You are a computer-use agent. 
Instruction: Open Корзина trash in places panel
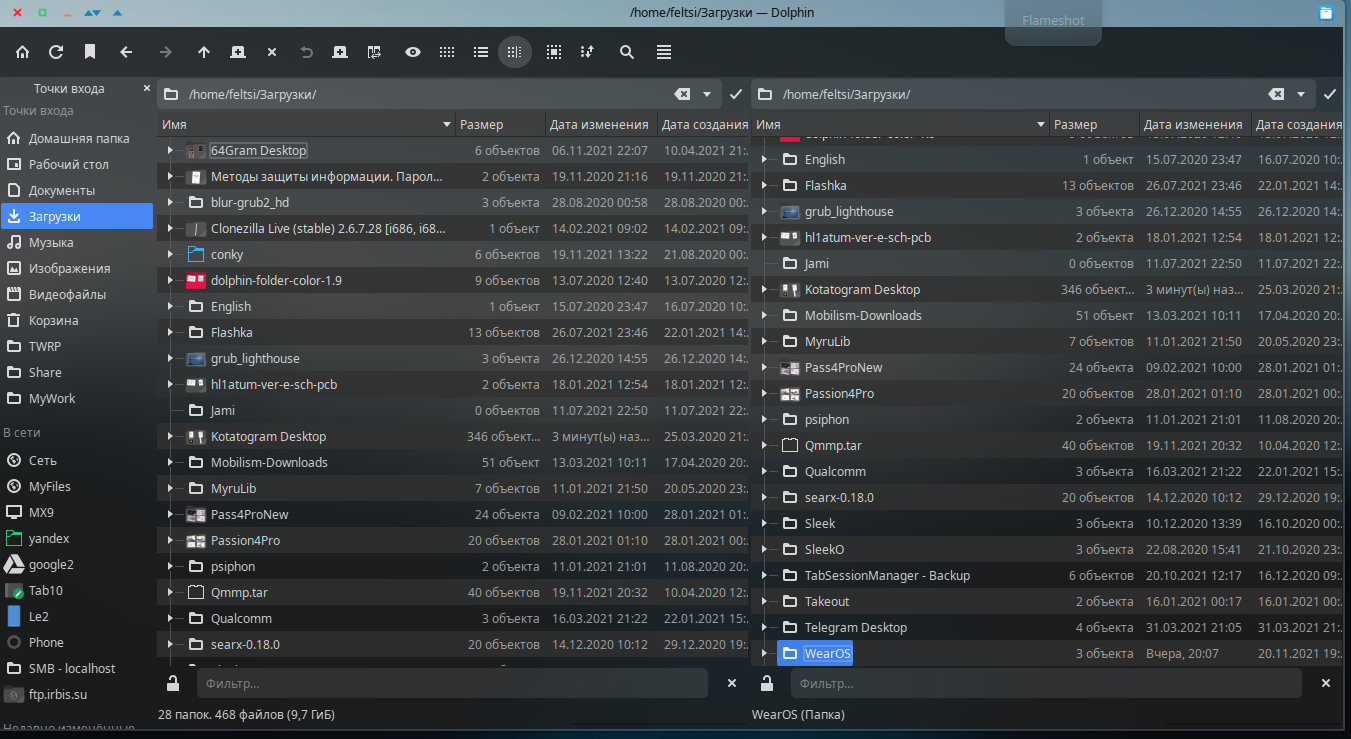[x=77, y=320]
